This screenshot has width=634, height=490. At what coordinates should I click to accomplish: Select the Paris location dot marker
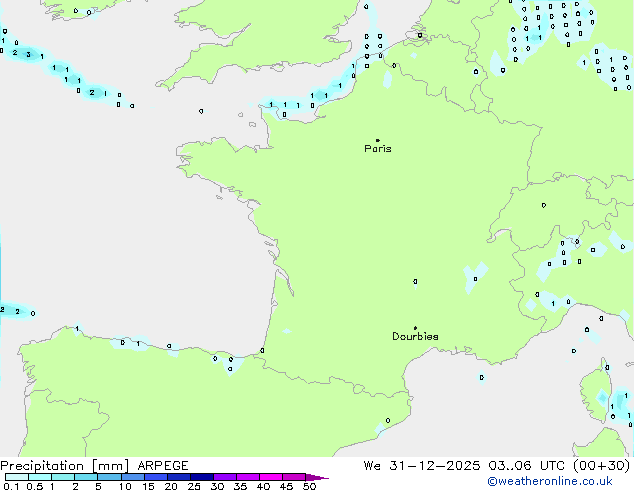378,140
